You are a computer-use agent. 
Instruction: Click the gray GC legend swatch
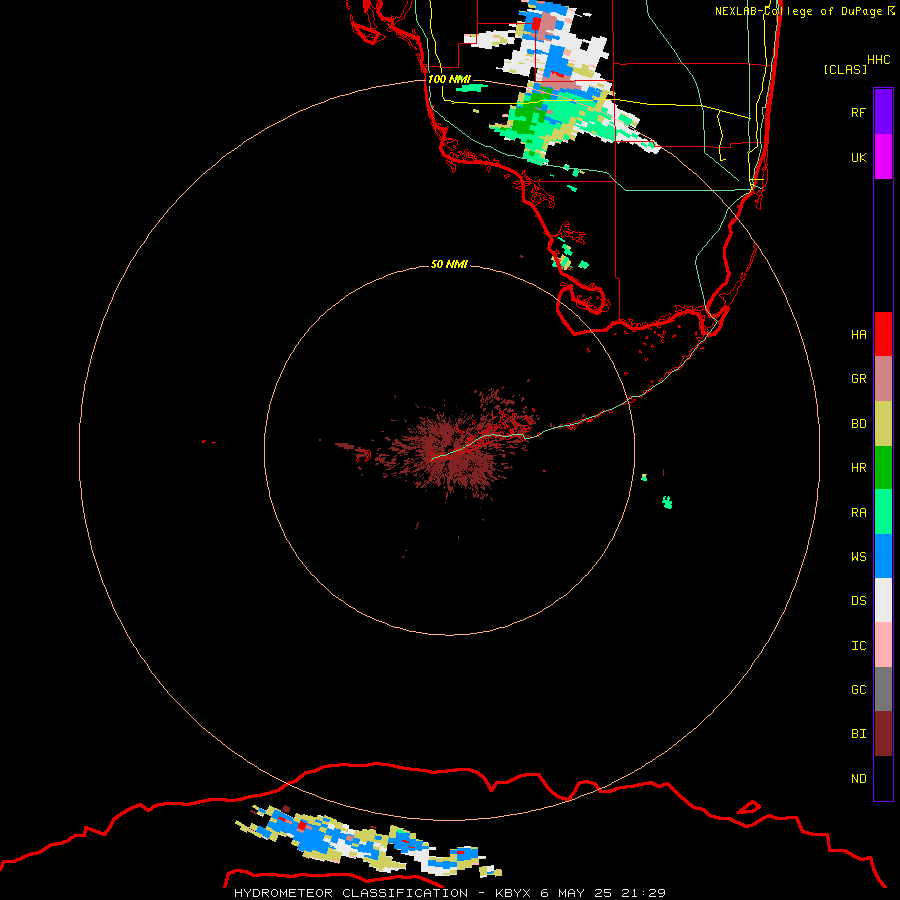tap(883, 689)
